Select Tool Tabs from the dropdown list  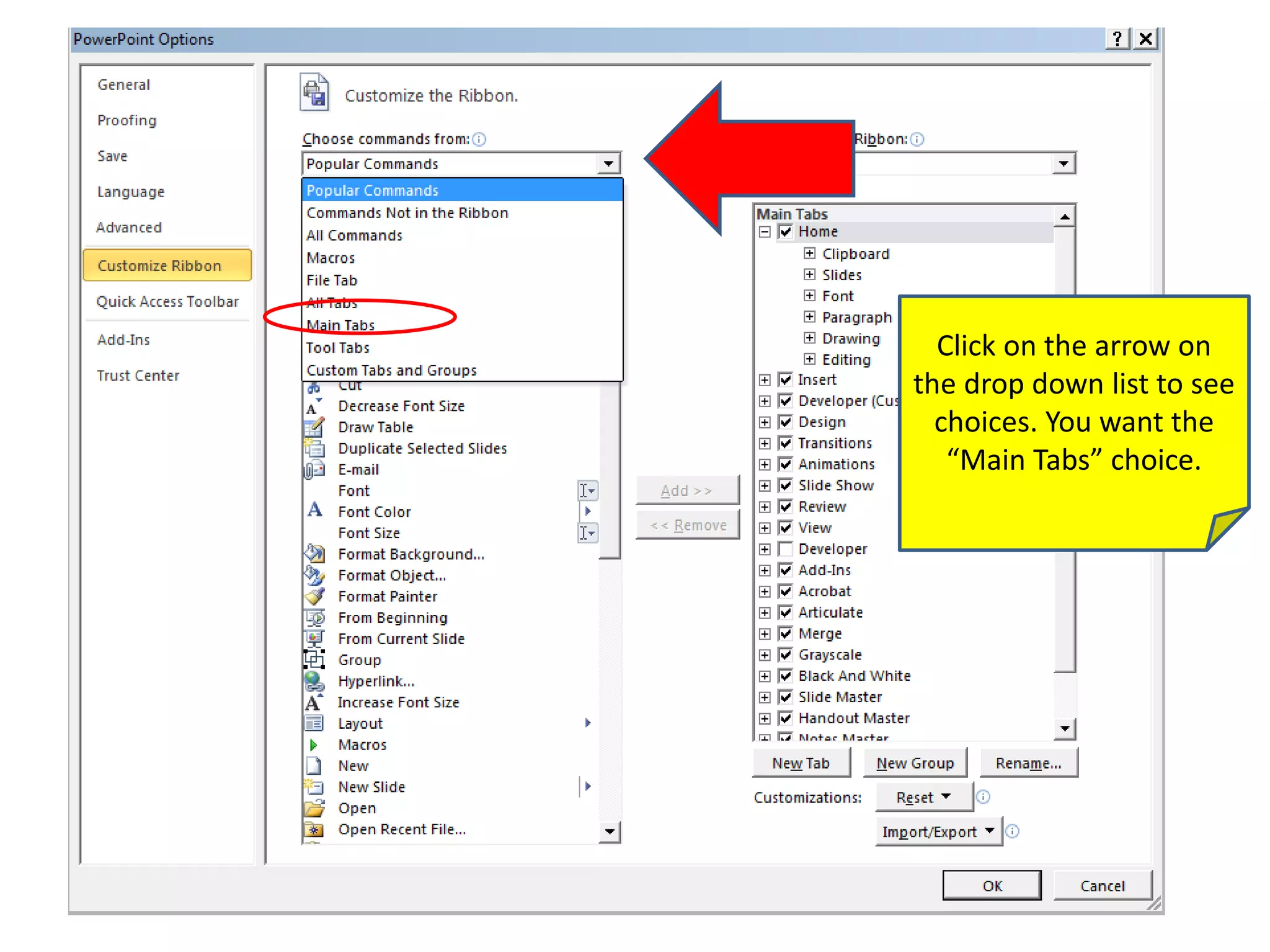(x=461, y=348)
